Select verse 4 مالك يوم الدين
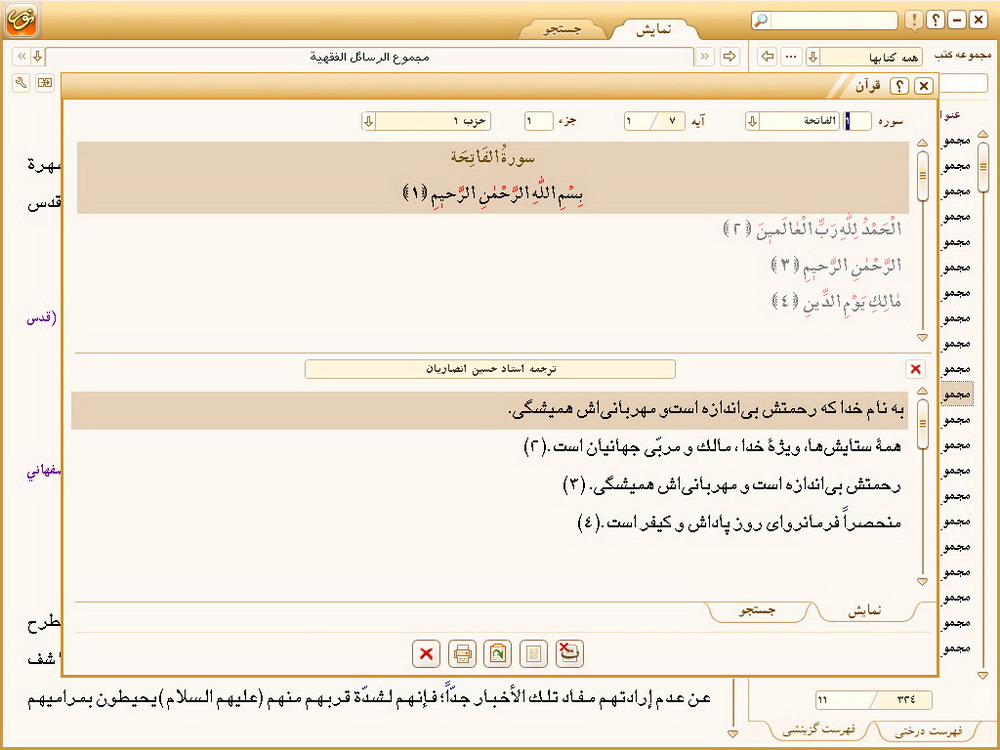Viewport: 1000px width, 750px height. point(836,300)
